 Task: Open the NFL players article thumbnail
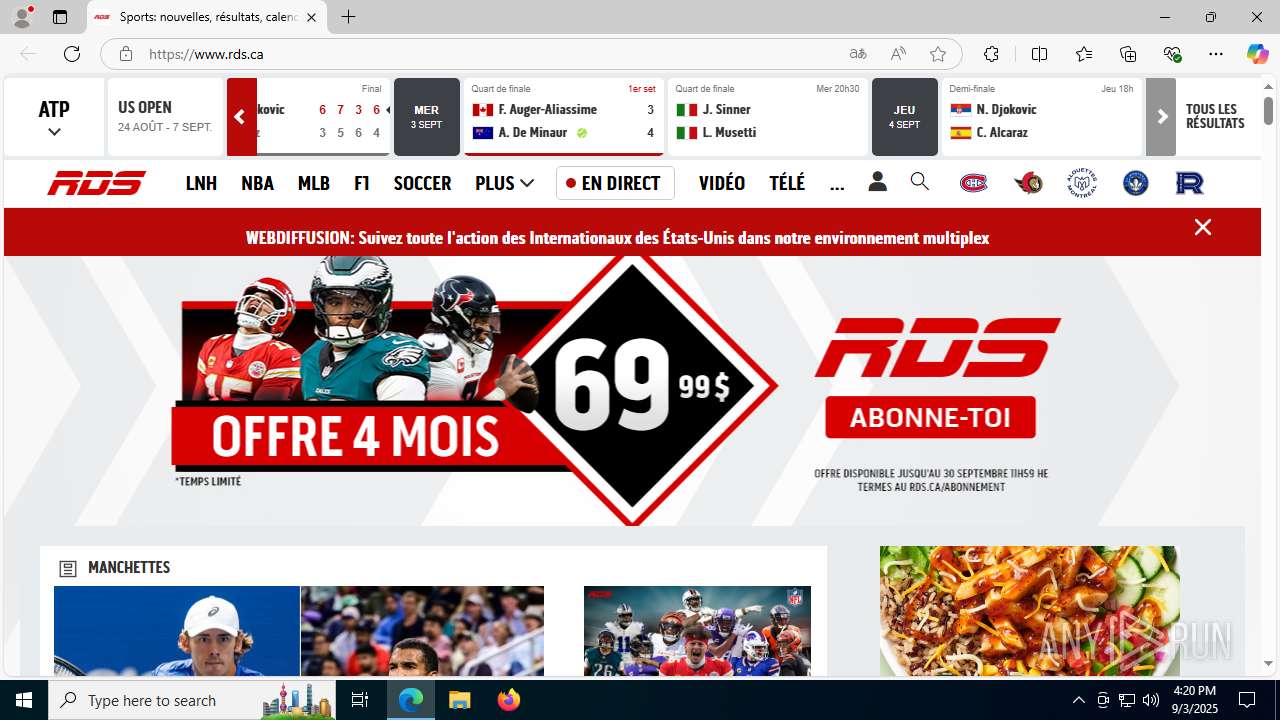(697, 631)
